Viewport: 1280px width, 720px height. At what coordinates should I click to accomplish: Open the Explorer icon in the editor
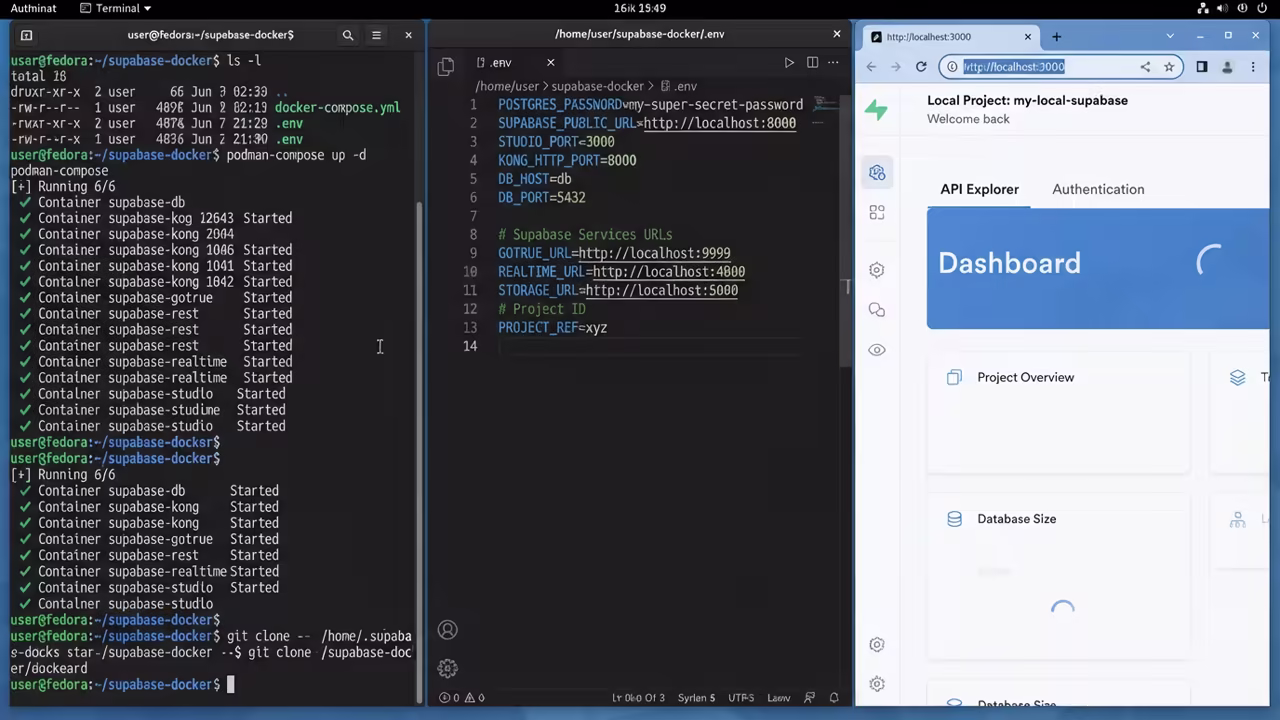446,67
